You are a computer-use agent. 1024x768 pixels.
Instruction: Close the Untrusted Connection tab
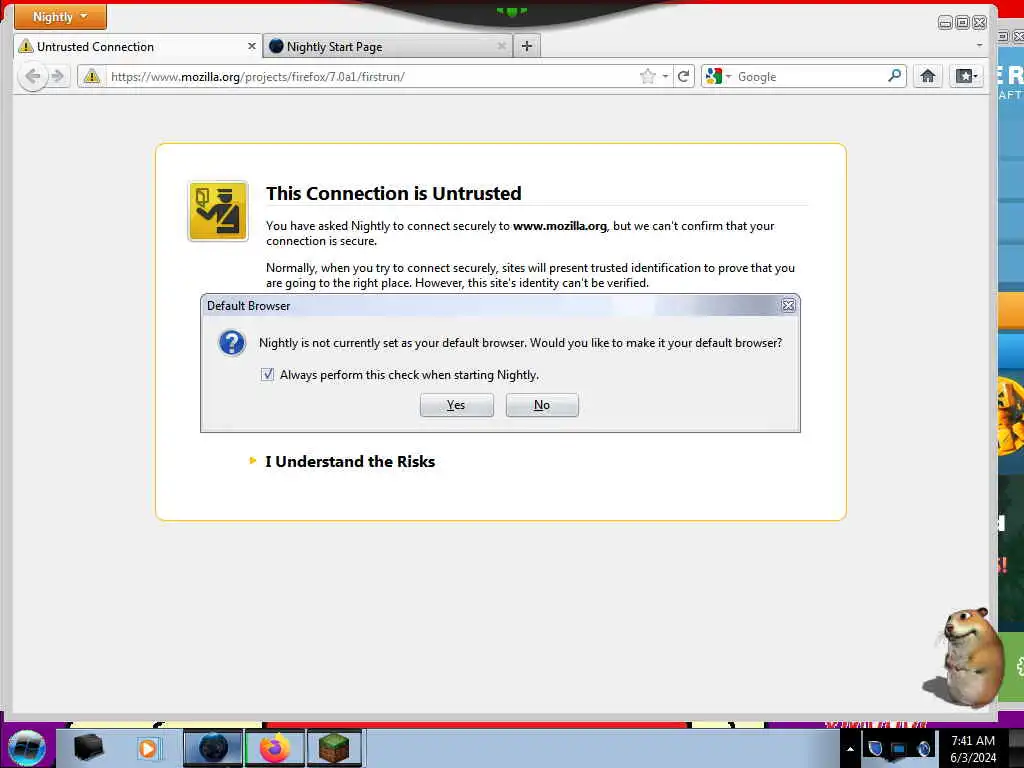click(x=251, y=46)
